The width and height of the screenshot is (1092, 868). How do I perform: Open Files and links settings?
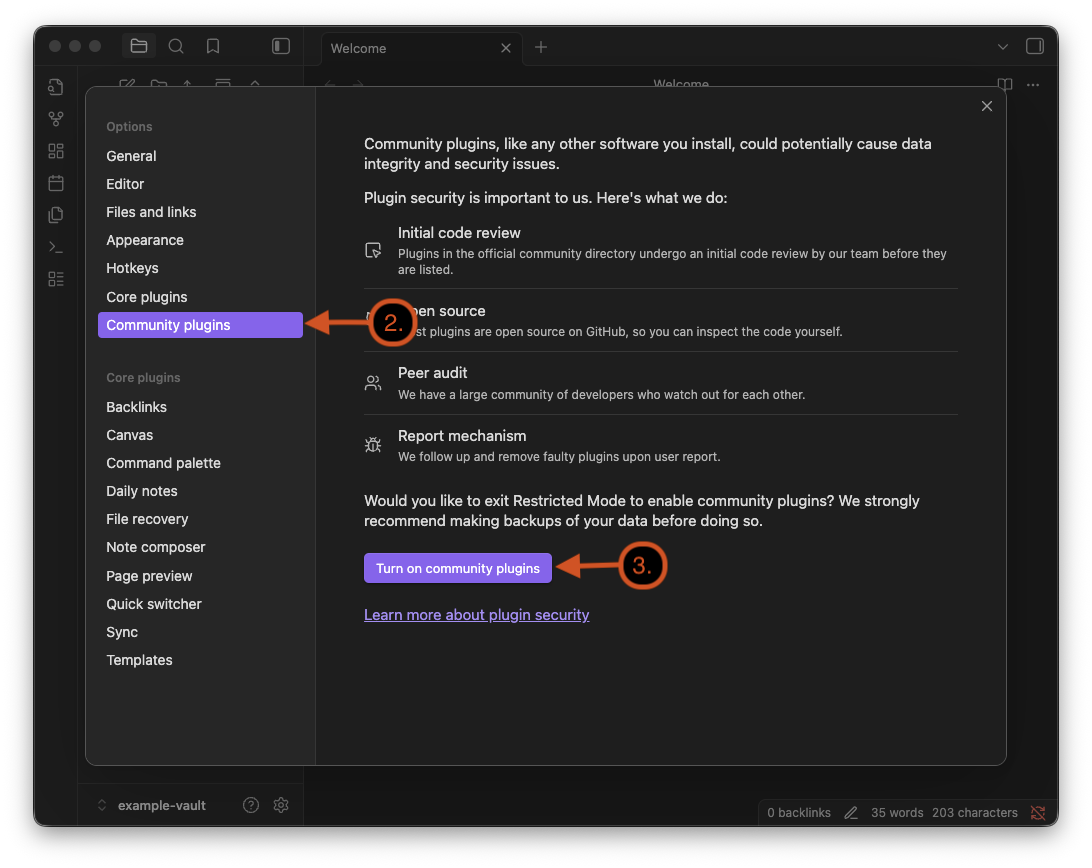(x=201, y=212)
